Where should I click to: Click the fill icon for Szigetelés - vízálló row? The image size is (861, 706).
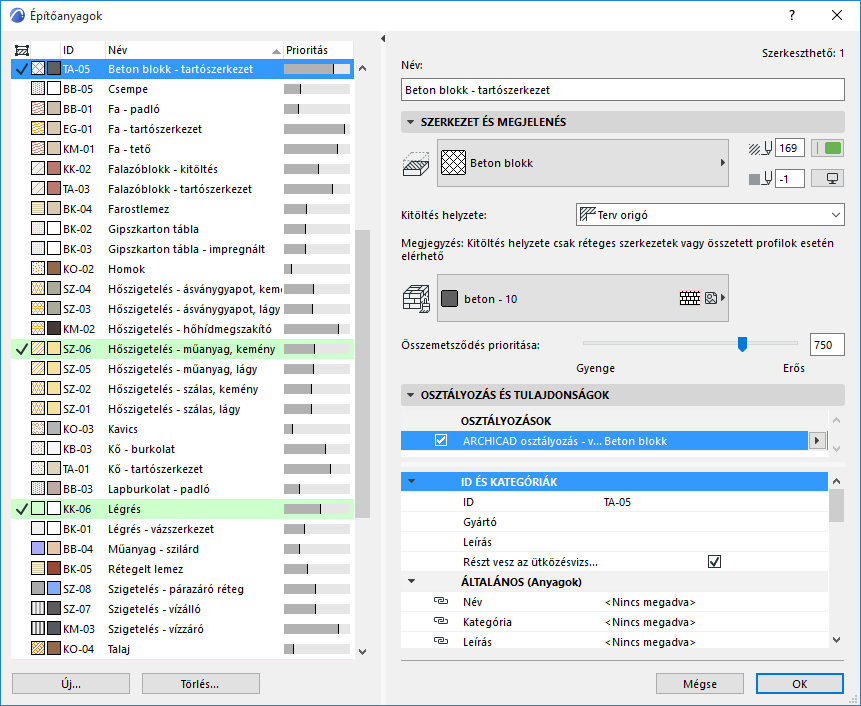coord(38,609)
